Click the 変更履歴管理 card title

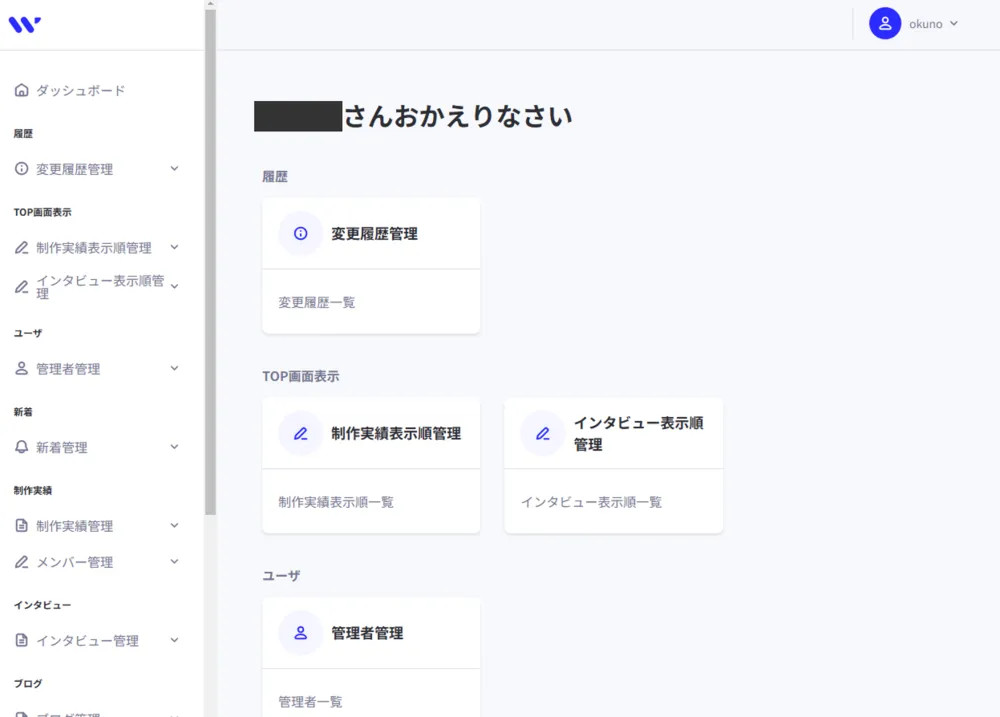[374, 233]
